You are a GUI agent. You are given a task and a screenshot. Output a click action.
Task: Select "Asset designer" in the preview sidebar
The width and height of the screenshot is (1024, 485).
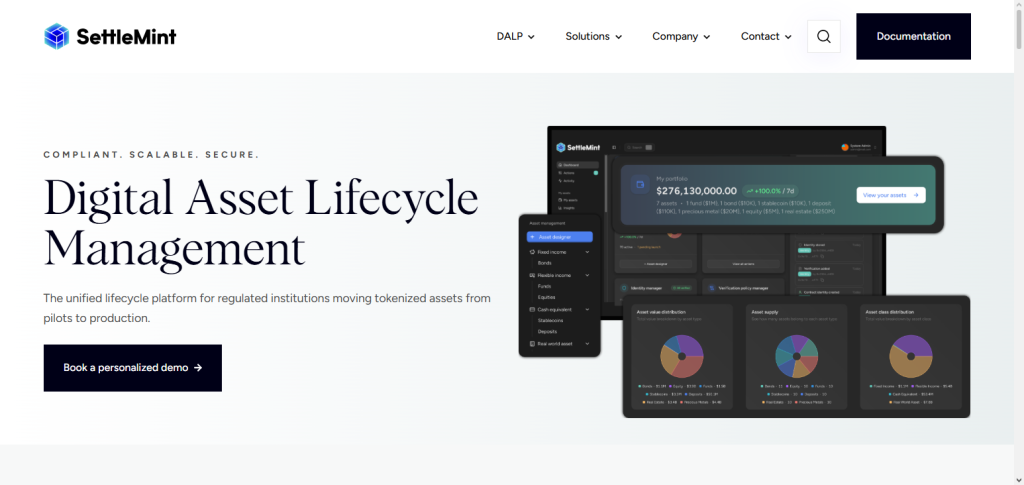(560, 237)
